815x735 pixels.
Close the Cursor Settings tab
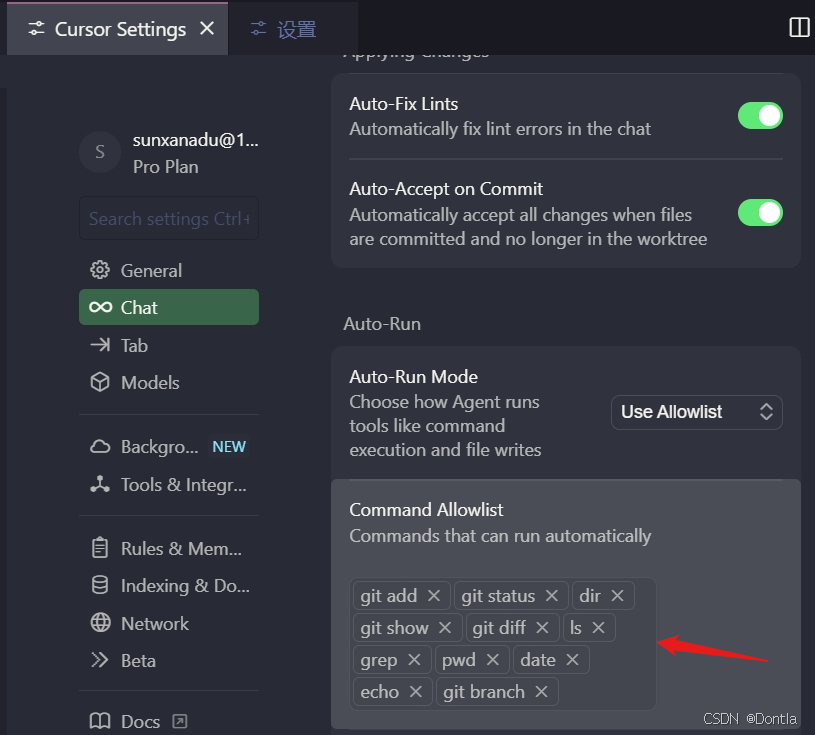click(x=207, y=29)
